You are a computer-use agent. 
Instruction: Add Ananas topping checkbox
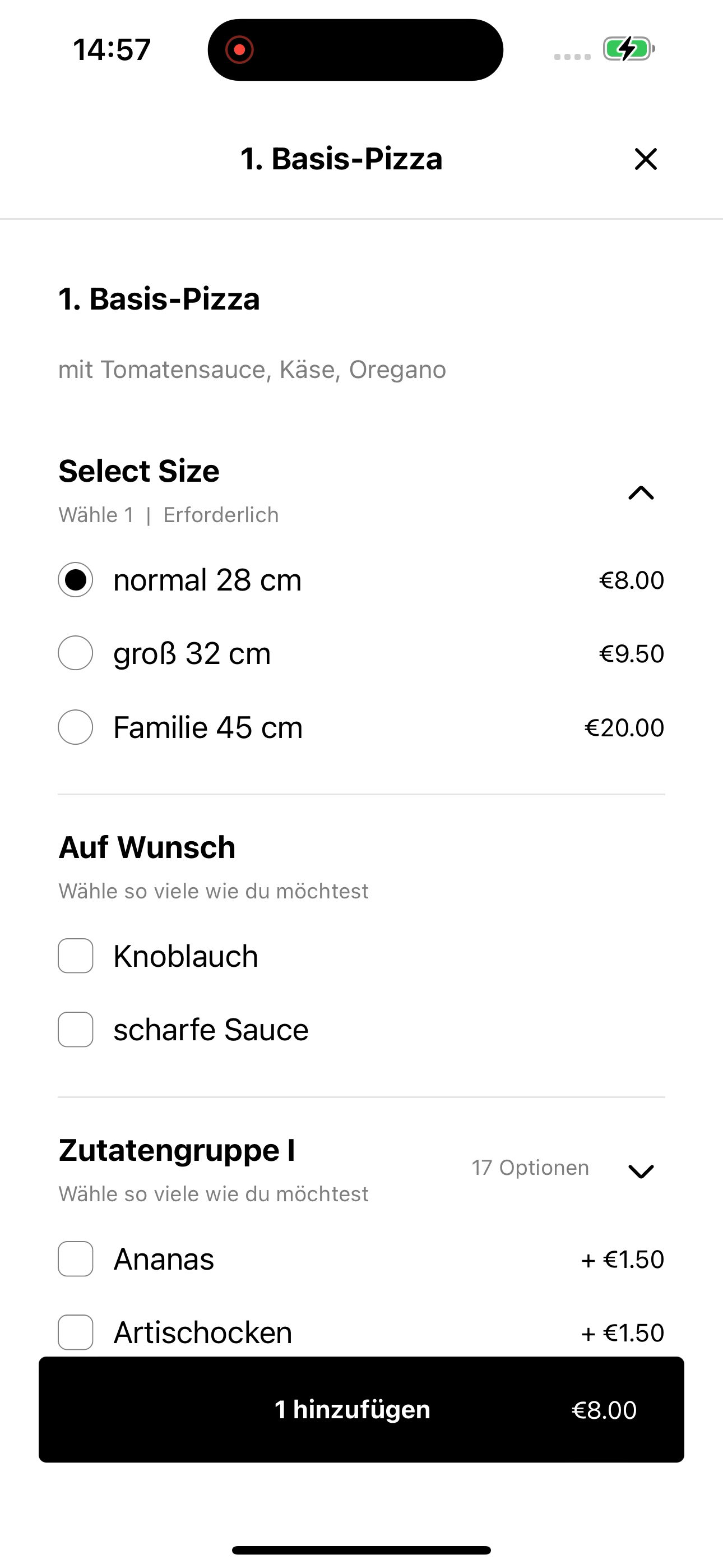[76, 1259]
